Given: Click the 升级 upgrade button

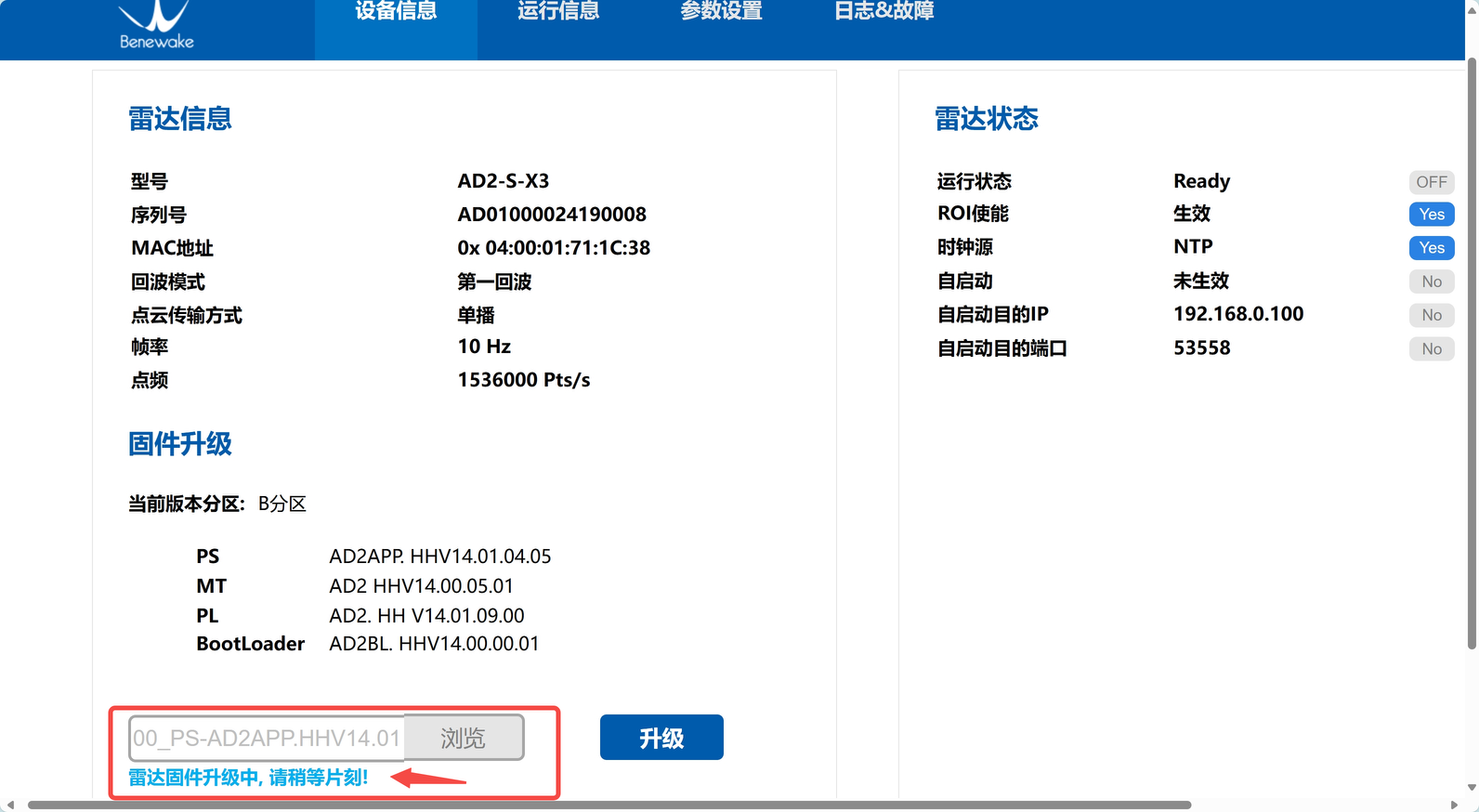Looking at the screenshot, I should [661, 738].
